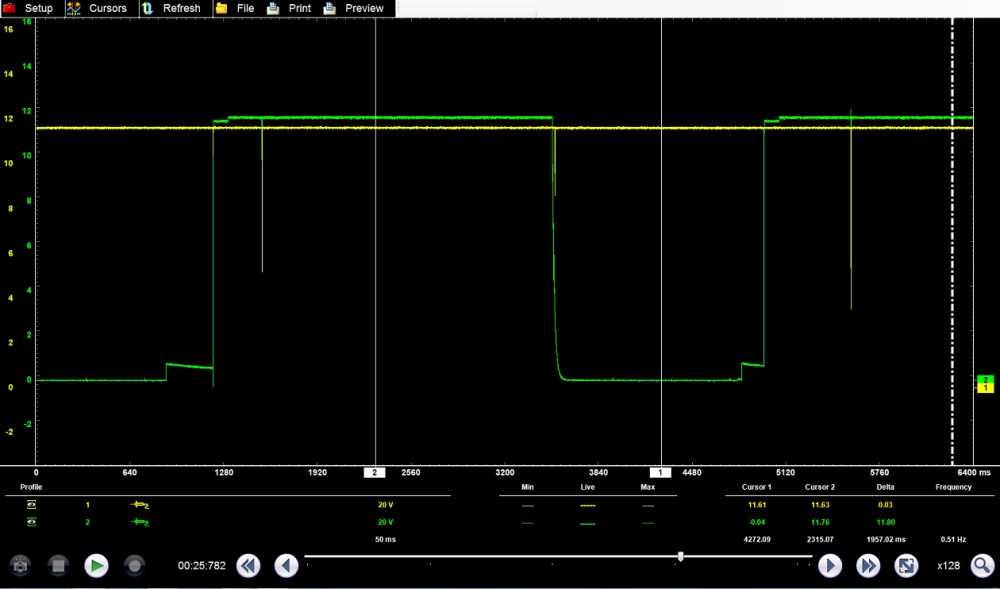The image size is (1000, 589).
Task: Open the 50 ms time base setting
Action: coord(384,539)
